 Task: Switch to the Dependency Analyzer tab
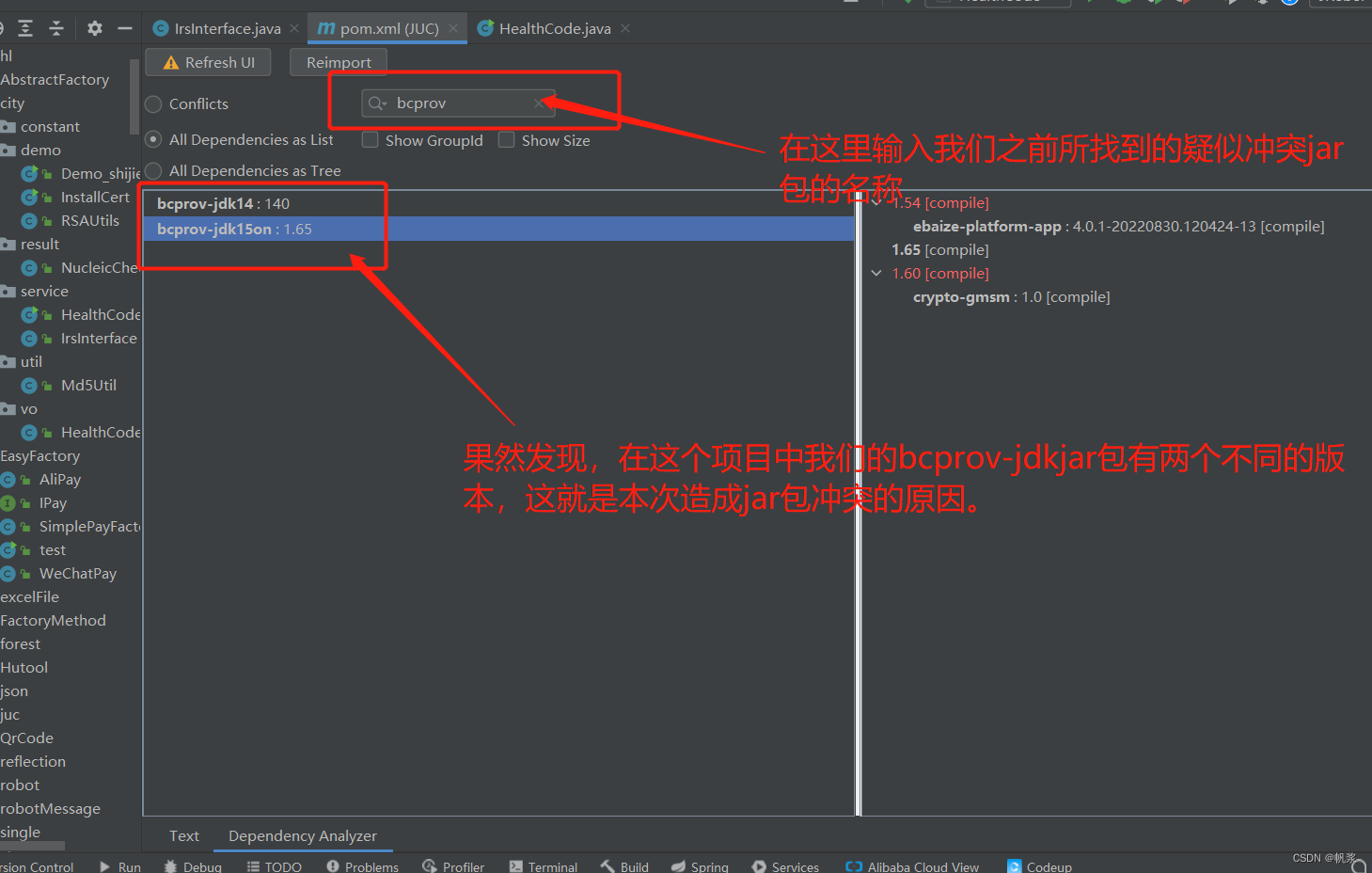click(x=302, y=835)
